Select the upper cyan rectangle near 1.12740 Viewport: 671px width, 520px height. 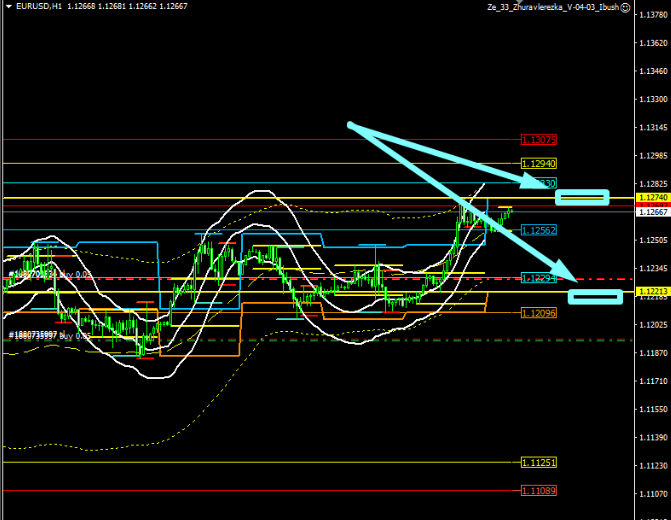[x=582, y=197]
